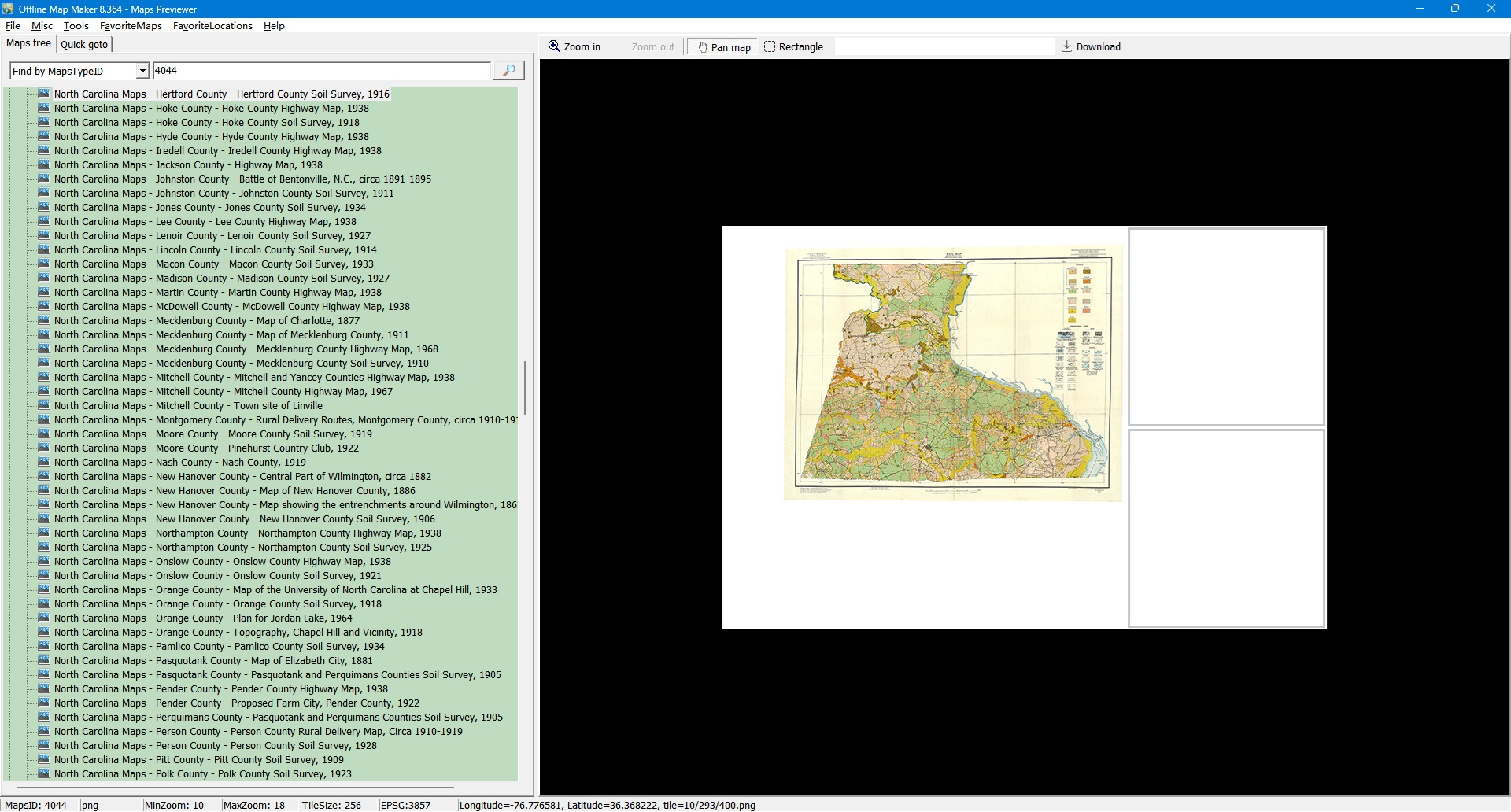1511x812 pixels.
Task: Click map icon beside Hoke County Highway Map
Action: 44,109
